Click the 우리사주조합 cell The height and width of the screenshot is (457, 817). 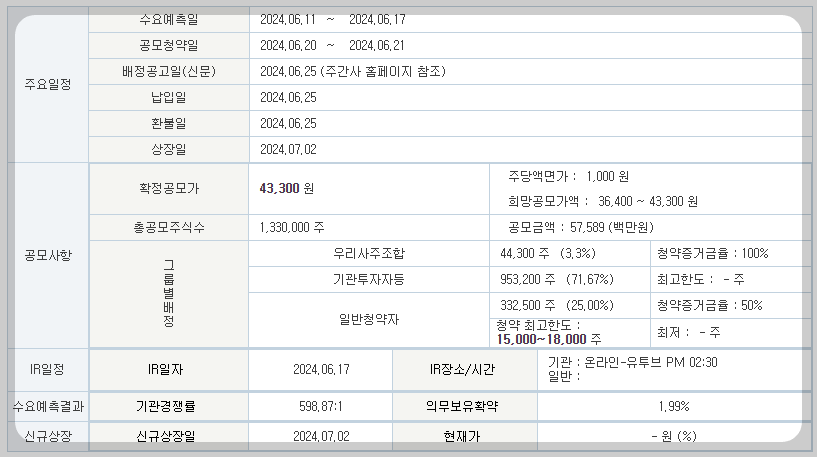[x=369, y=253]
